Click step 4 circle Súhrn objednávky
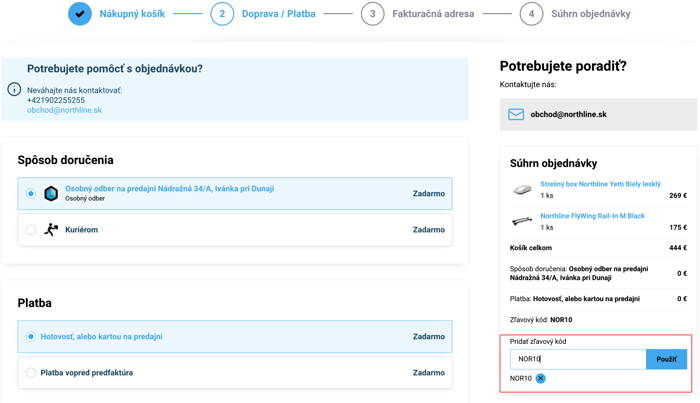700x403 pixels. click(531, 14)
